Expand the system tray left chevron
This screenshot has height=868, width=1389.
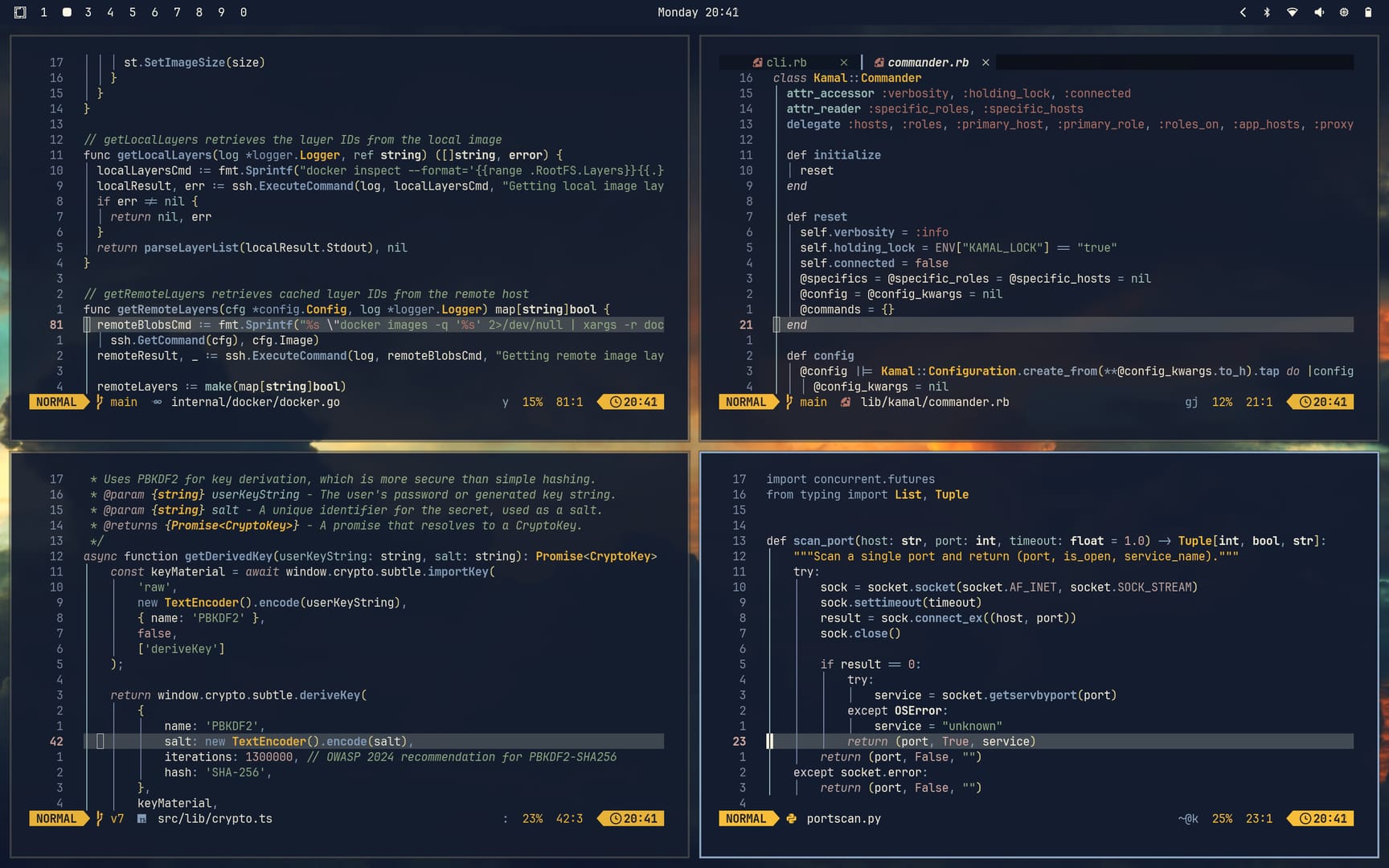[1243, 12]
